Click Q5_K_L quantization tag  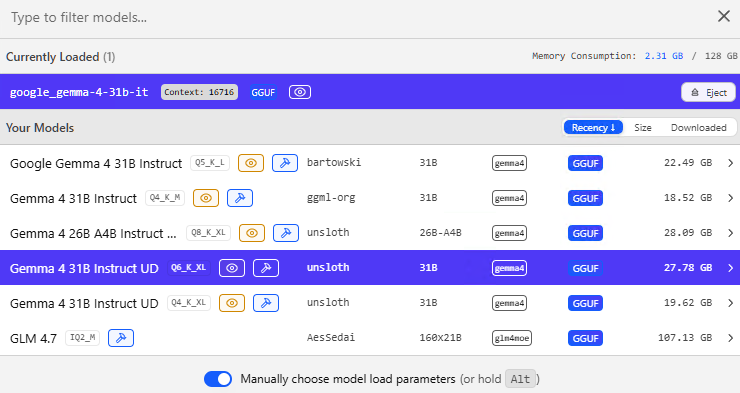[x=210, y=163]
